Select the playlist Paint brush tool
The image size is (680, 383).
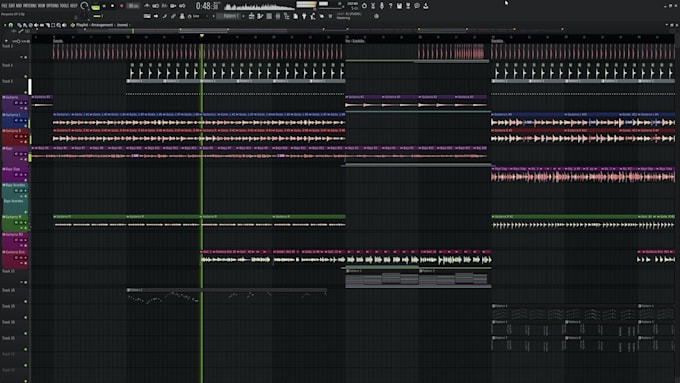25,25
